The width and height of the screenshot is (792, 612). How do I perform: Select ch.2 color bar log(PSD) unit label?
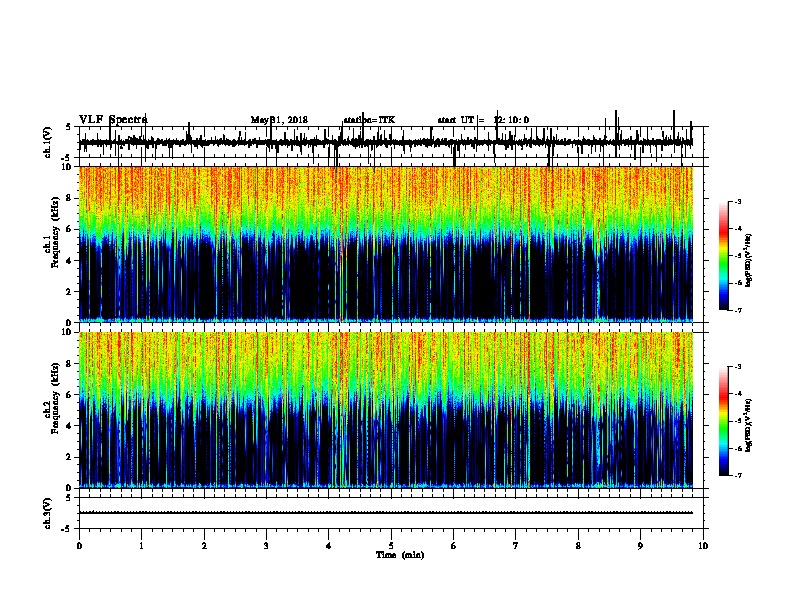click(748, 425)
